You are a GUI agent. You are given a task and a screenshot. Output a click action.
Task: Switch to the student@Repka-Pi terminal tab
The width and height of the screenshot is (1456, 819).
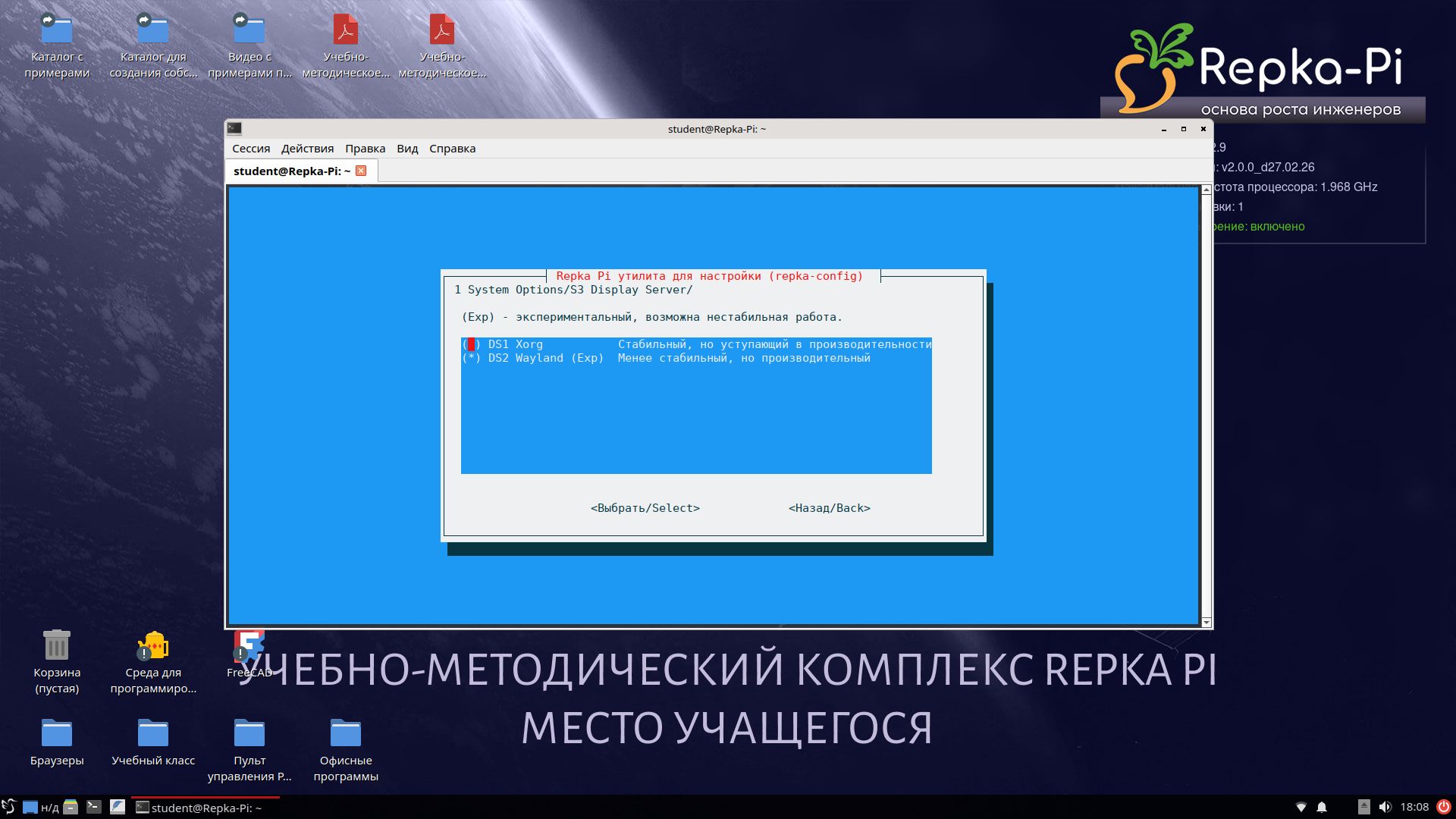292,171
